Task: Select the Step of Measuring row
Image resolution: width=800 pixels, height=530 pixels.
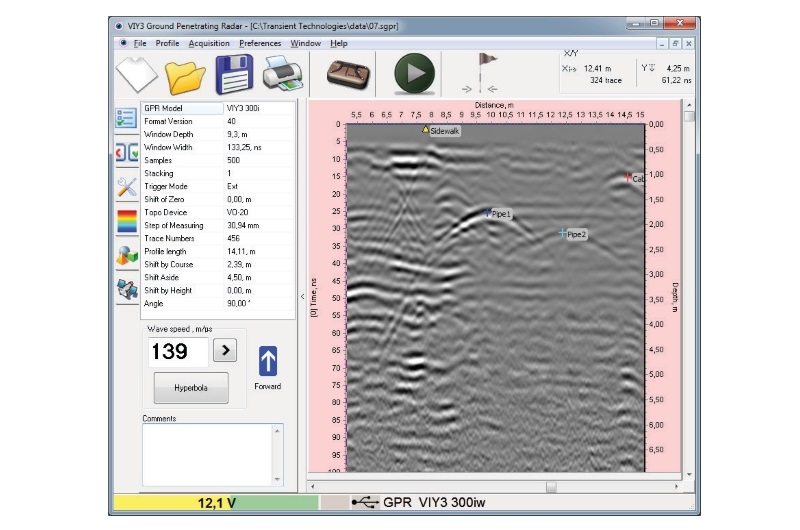Action: tap(218, 225)
